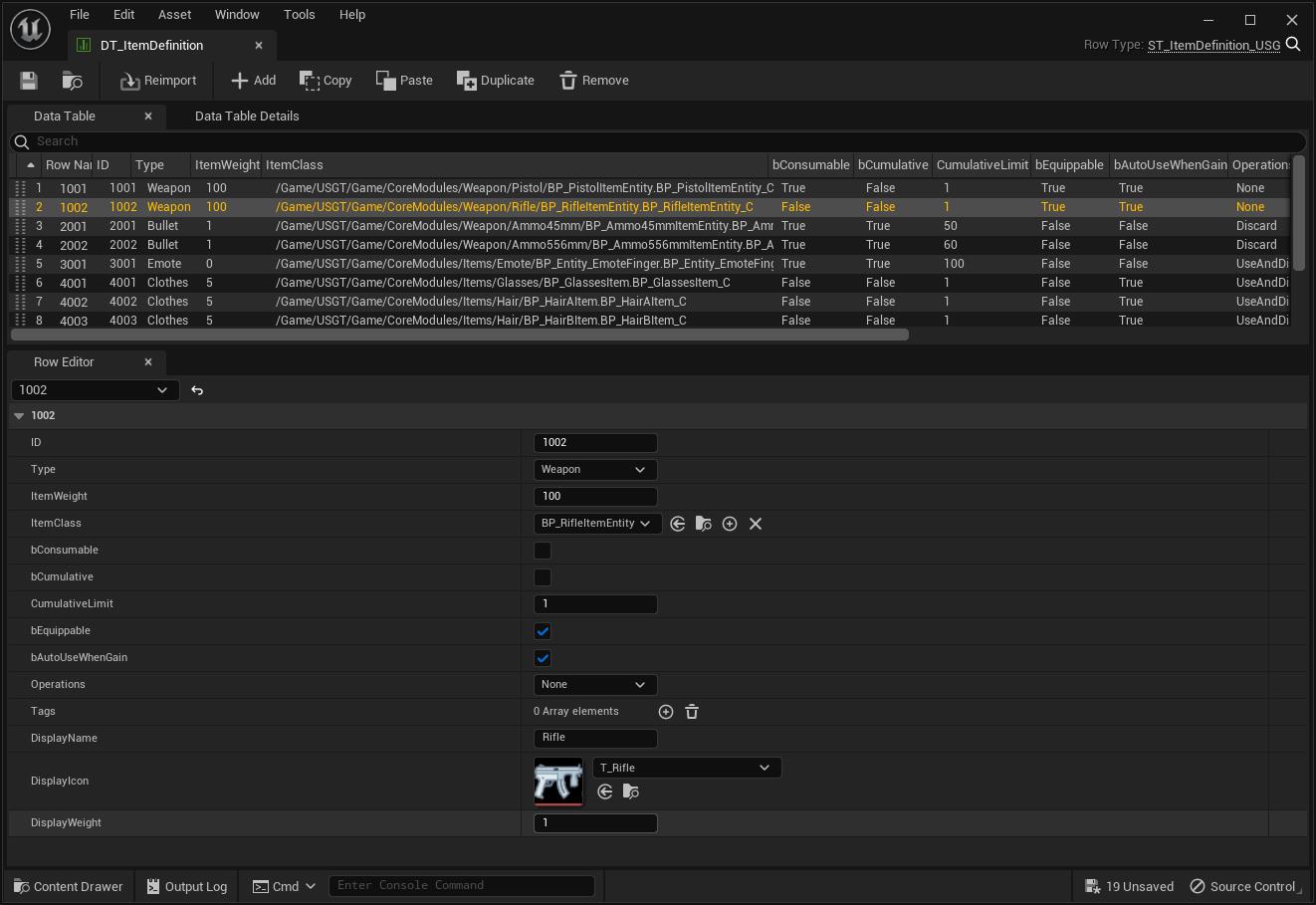Open the Type Weapon dropdown
The image size is (1316, 905).
tap(595, 470)
